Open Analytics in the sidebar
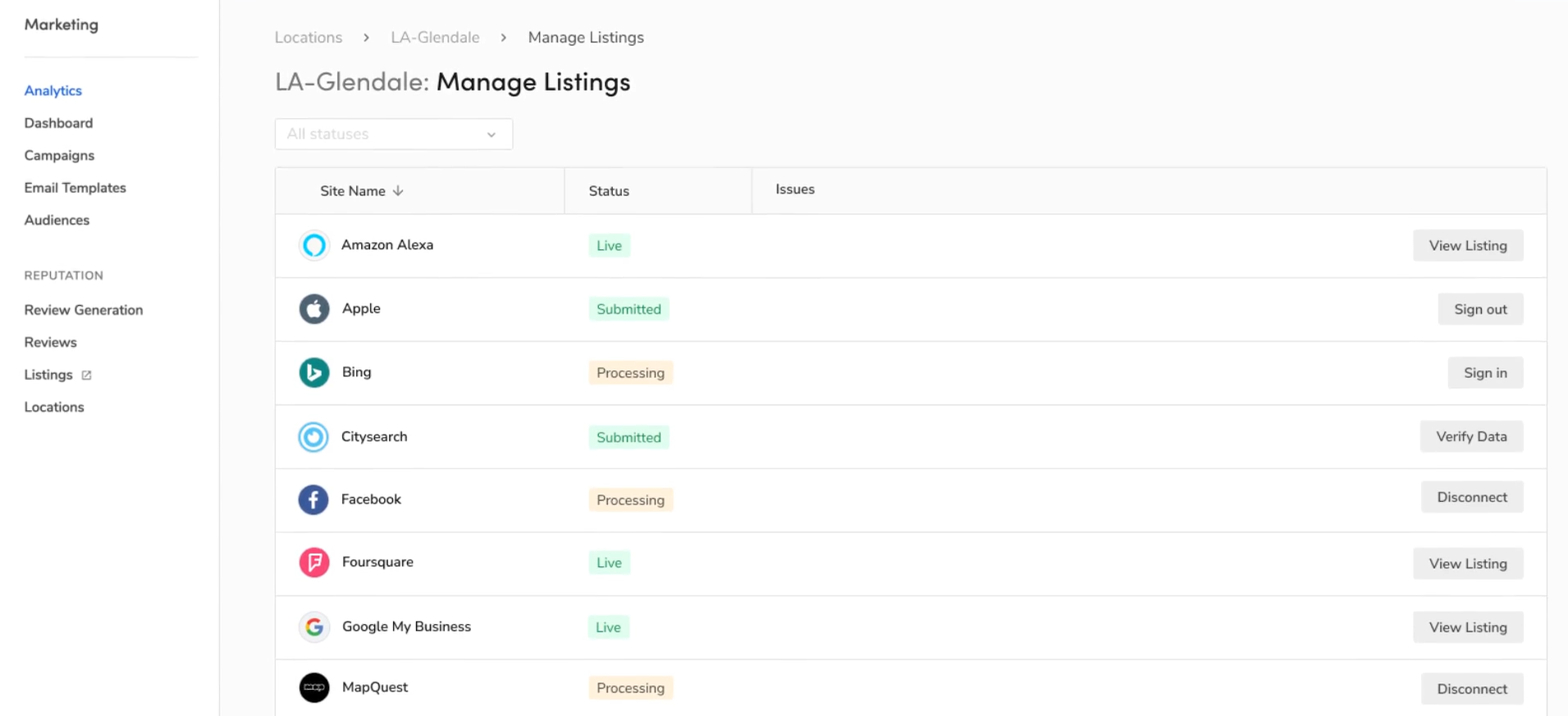Viewport: 1568px width, 716px height. click(53, 91)
